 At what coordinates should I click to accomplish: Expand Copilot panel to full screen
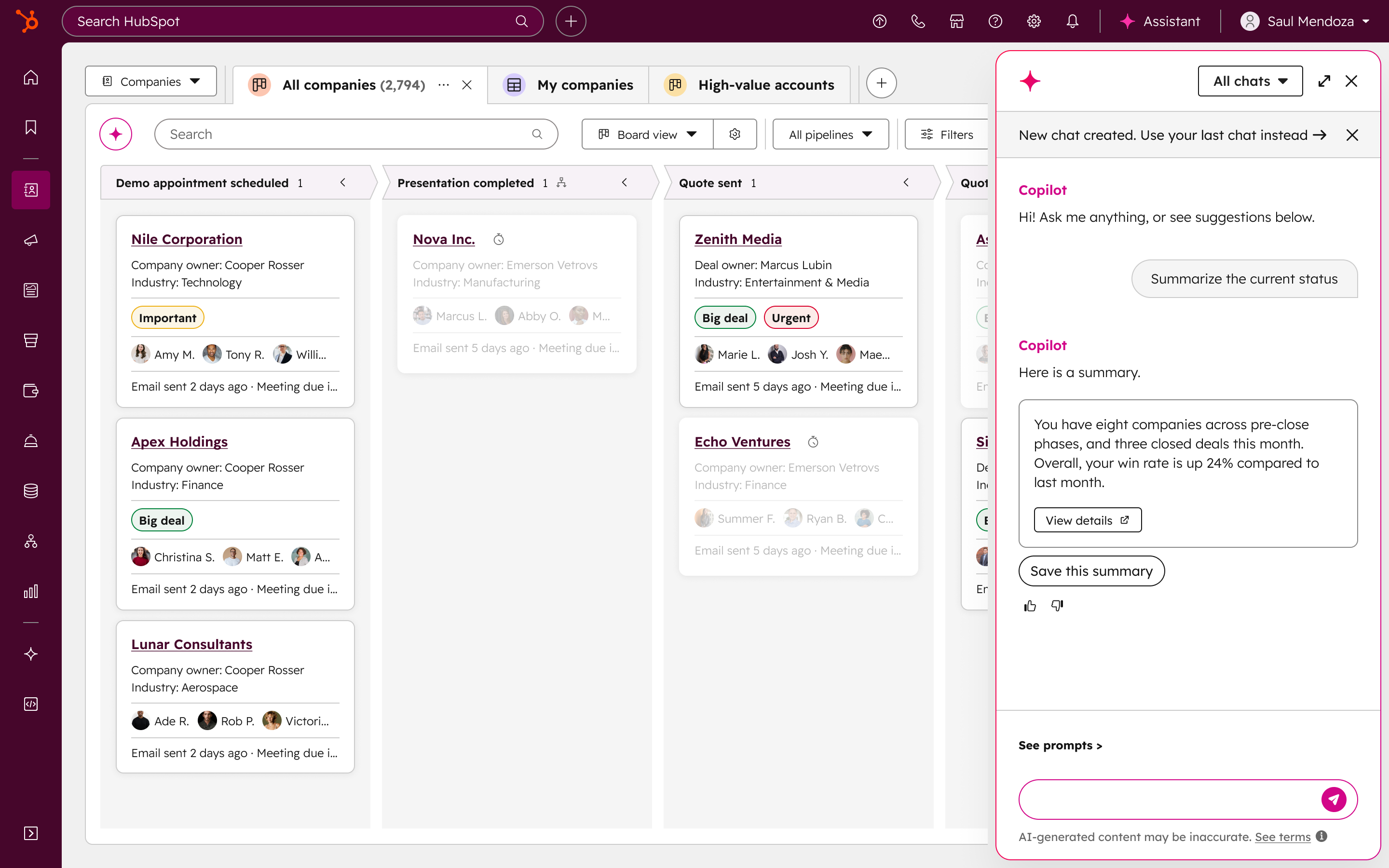pos(1324,81)
